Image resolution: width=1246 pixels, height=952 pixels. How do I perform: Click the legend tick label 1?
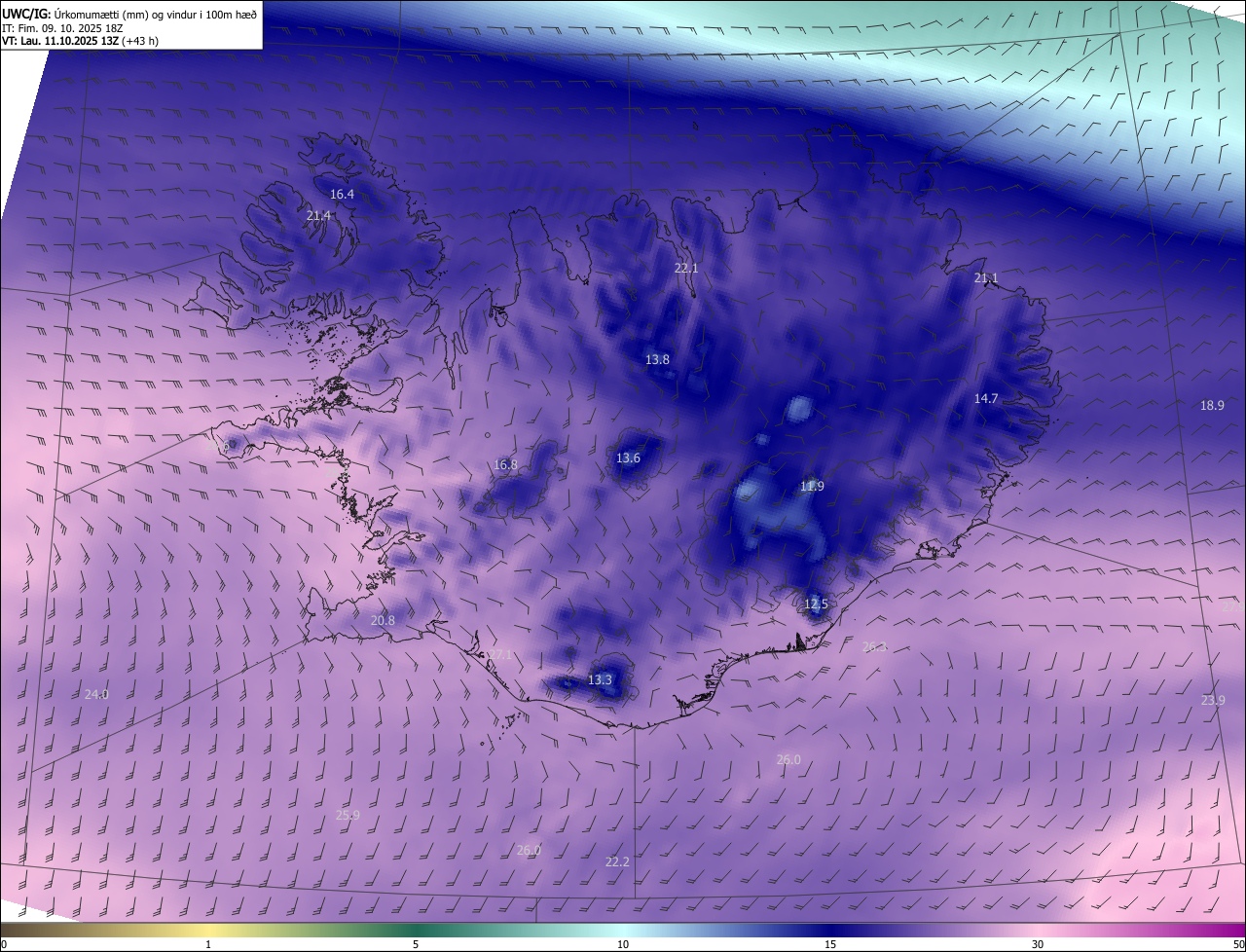click(208, 944)
